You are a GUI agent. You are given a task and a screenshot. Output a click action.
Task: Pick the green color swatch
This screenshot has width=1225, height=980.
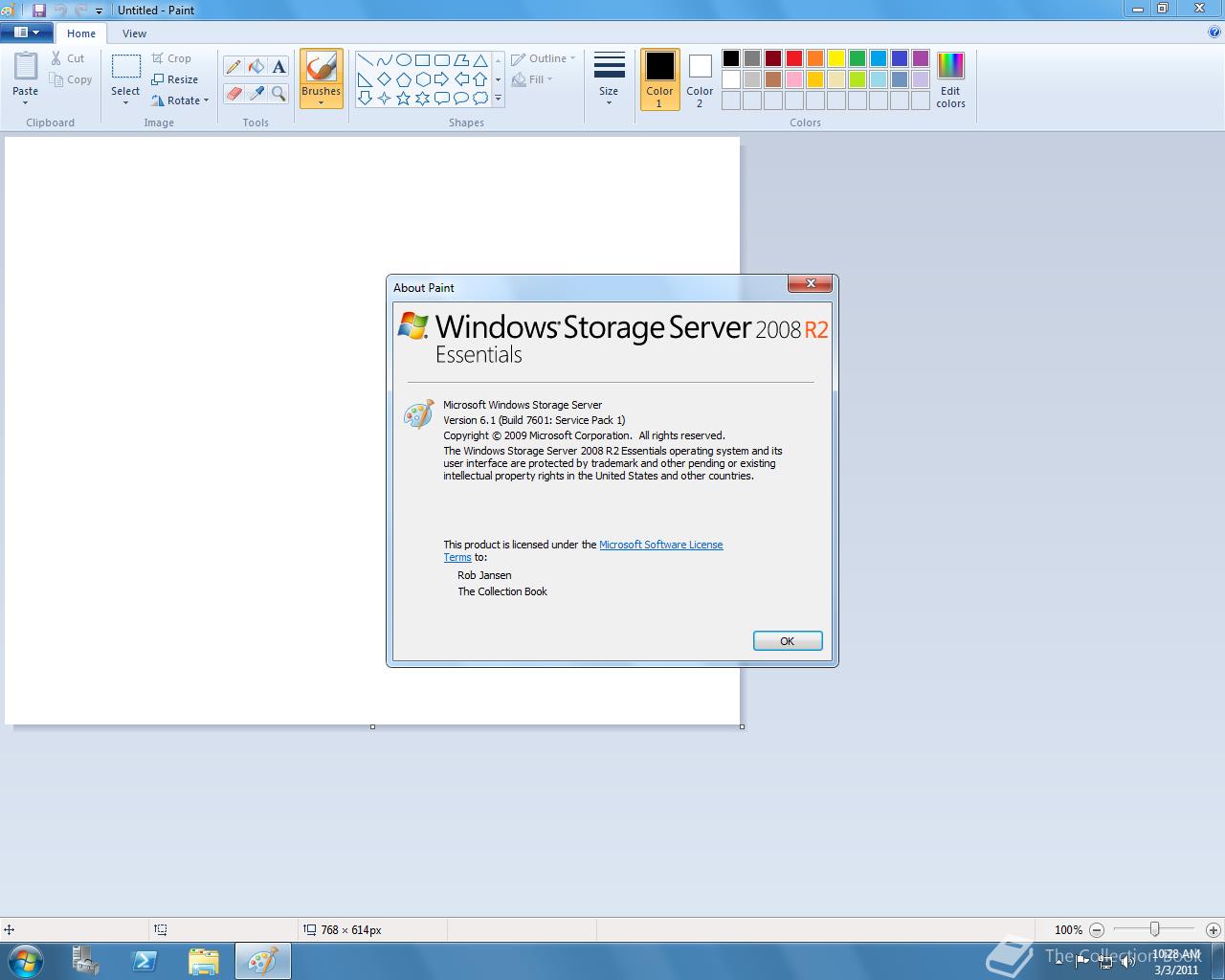click(857, 58)
